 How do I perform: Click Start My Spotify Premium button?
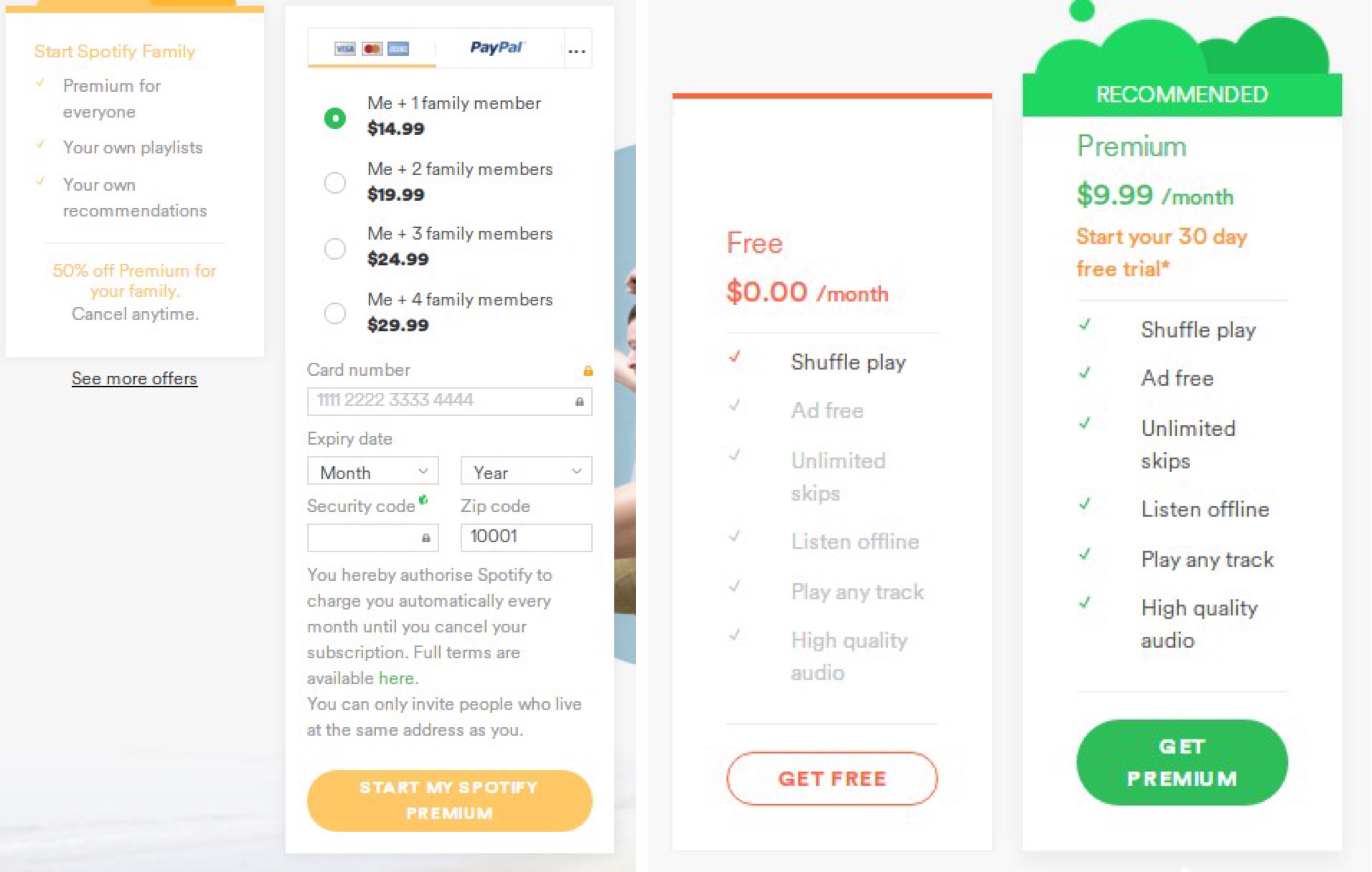click(449, 800)
